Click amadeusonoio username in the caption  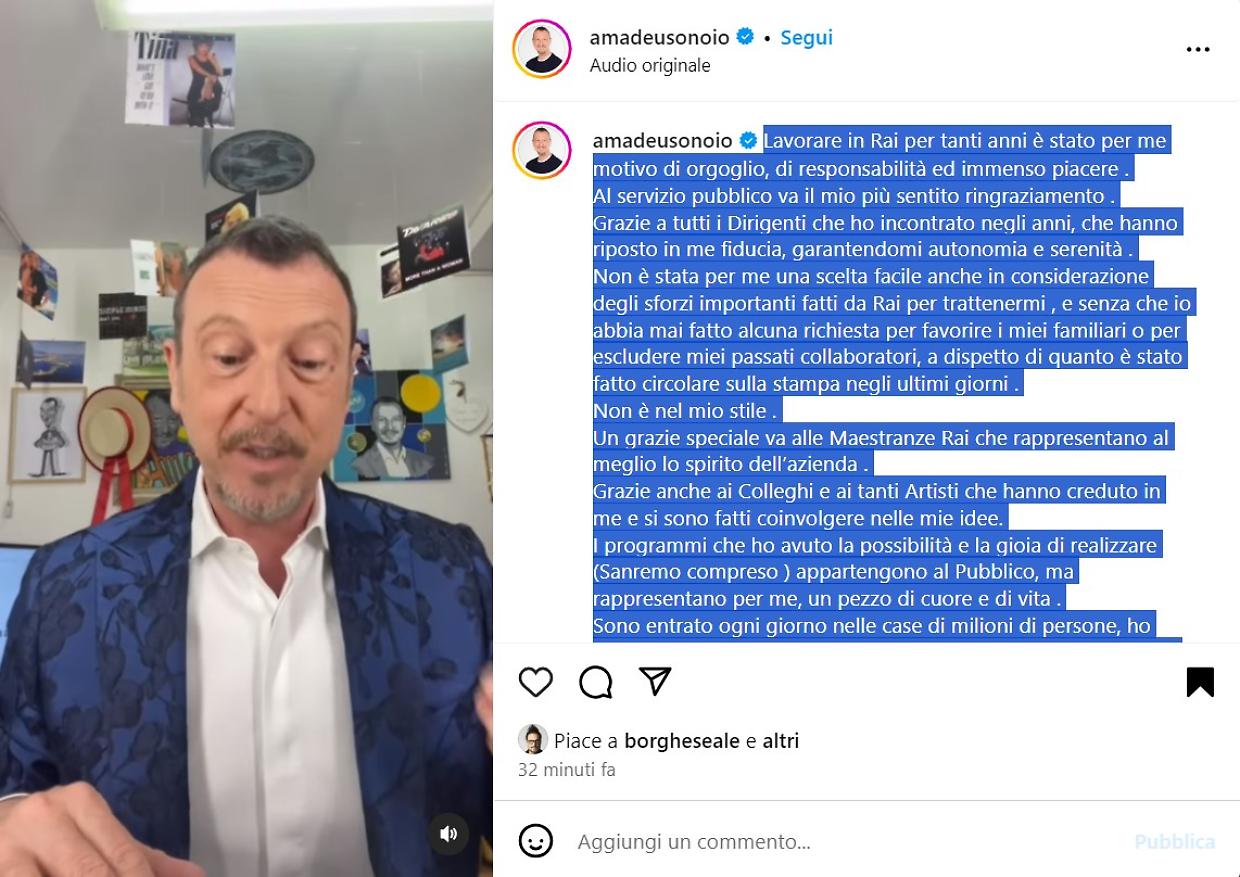tap(663, 140)
